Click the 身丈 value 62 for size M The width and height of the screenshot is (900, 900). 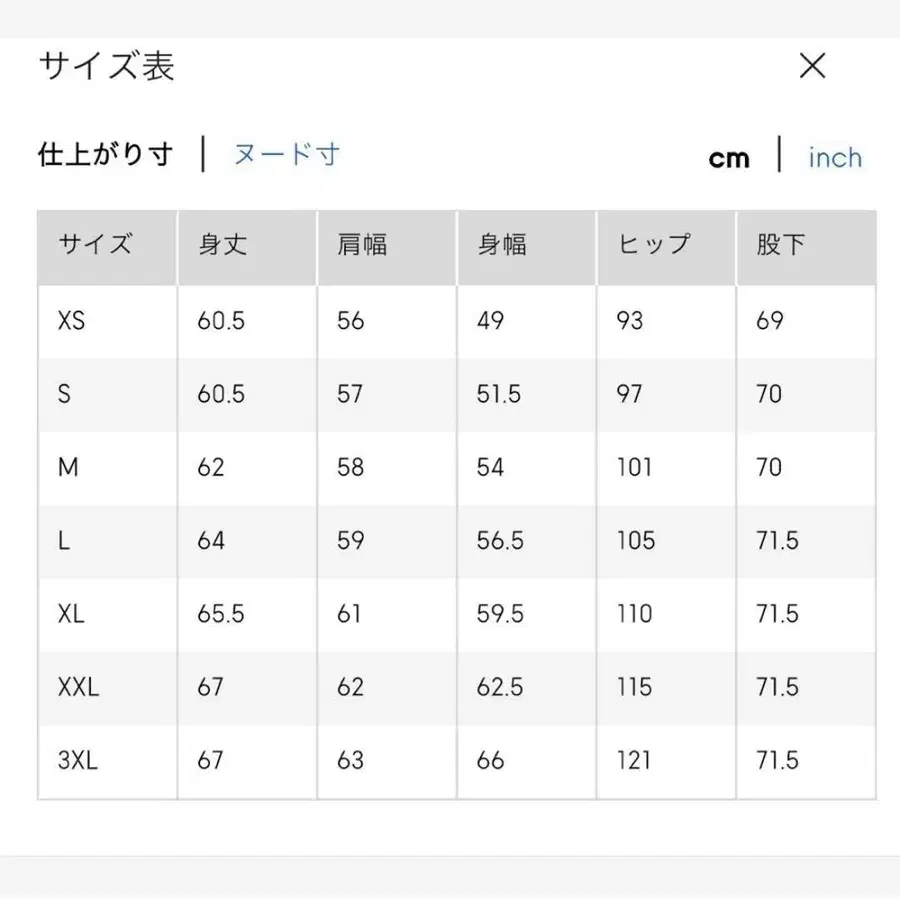pos(210,467)
